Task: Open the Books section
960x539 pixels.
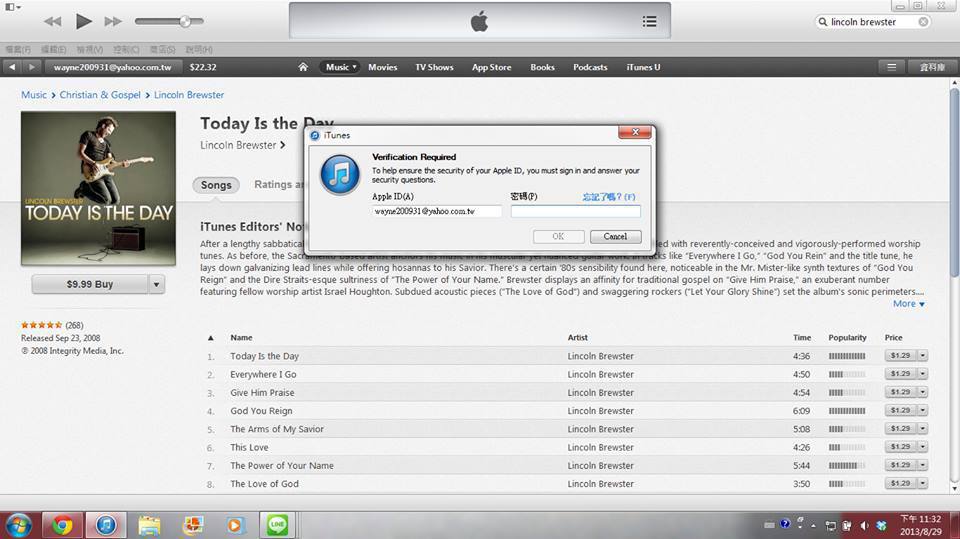Action: 542,67
